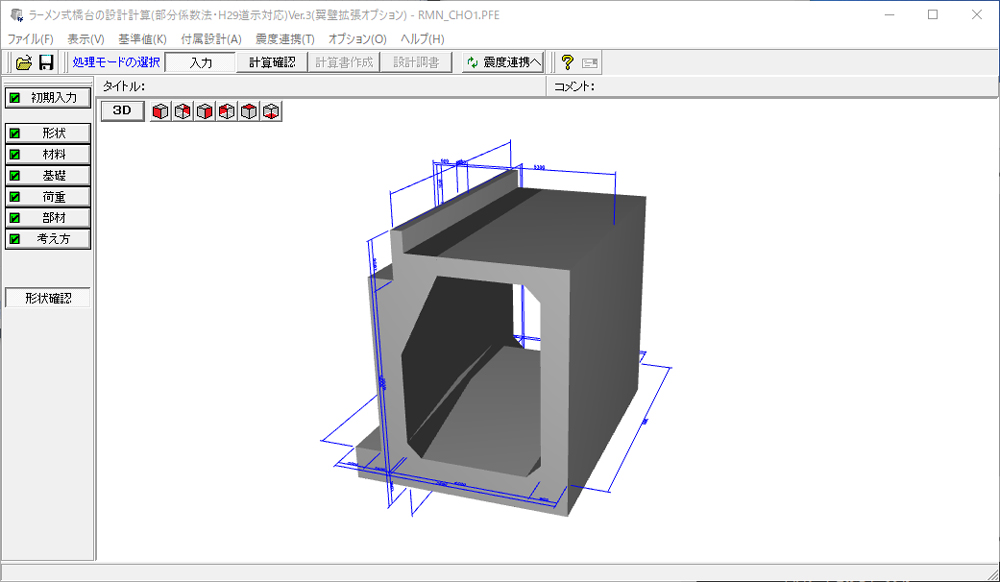Screen dimensions: 1000x582
Task: Open help via the question mark icon
Action: (x=567, y=63)
